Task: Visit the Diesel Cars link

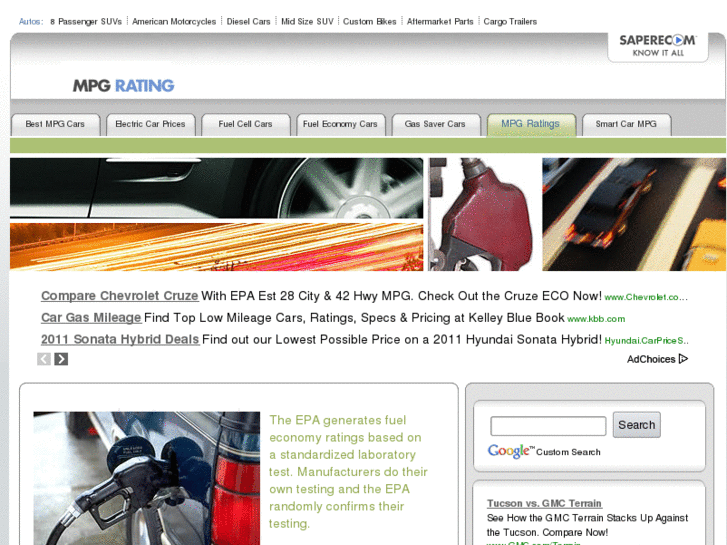Action: pos(248,22)
